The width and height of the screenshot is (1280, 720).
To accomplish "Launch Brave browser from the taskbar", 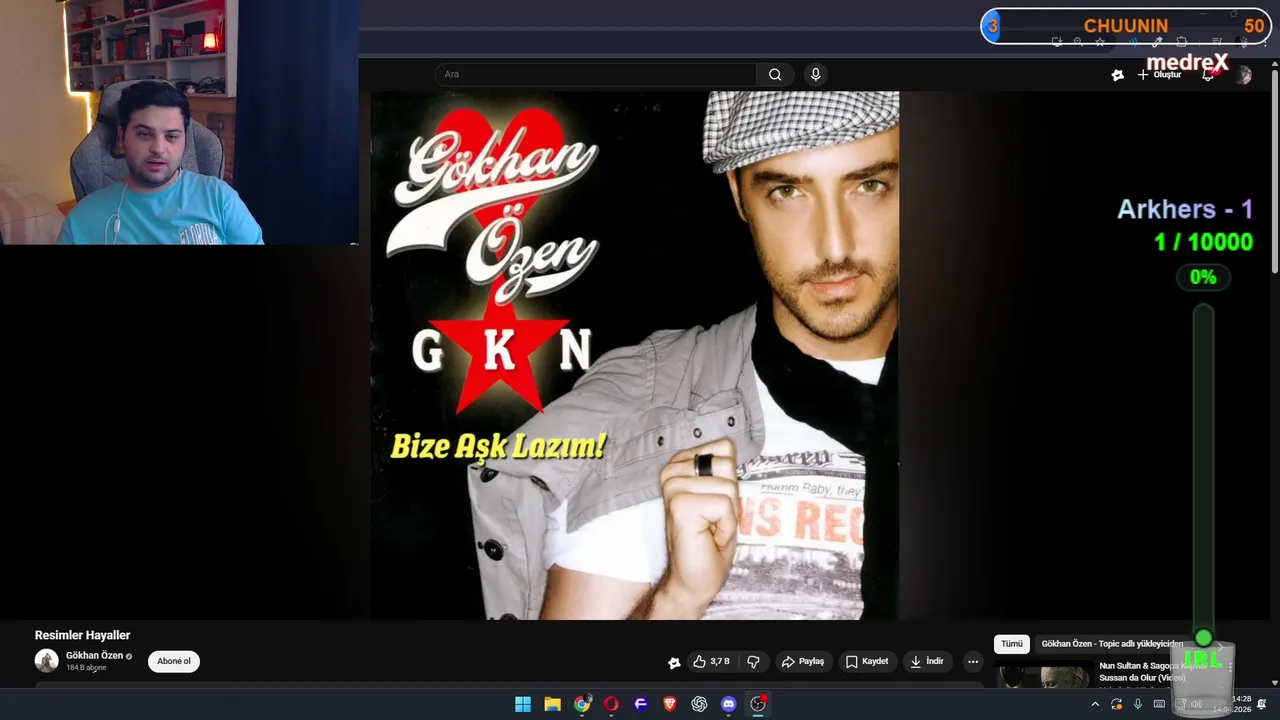I will click(670, 704).
